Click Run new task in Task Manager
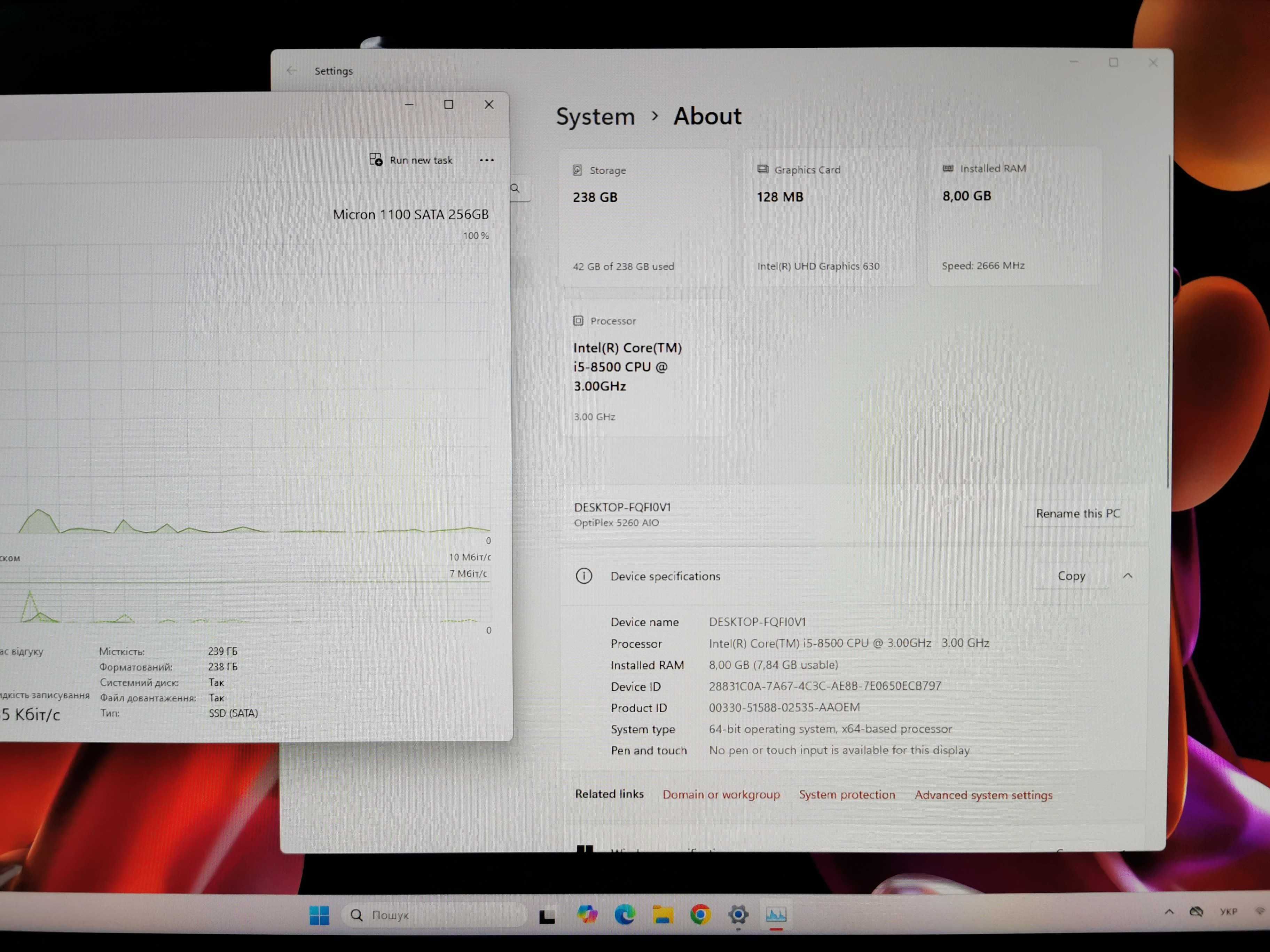Image resolution: width=1270 pixels, height=952 pixels. (x=411, y=160)
